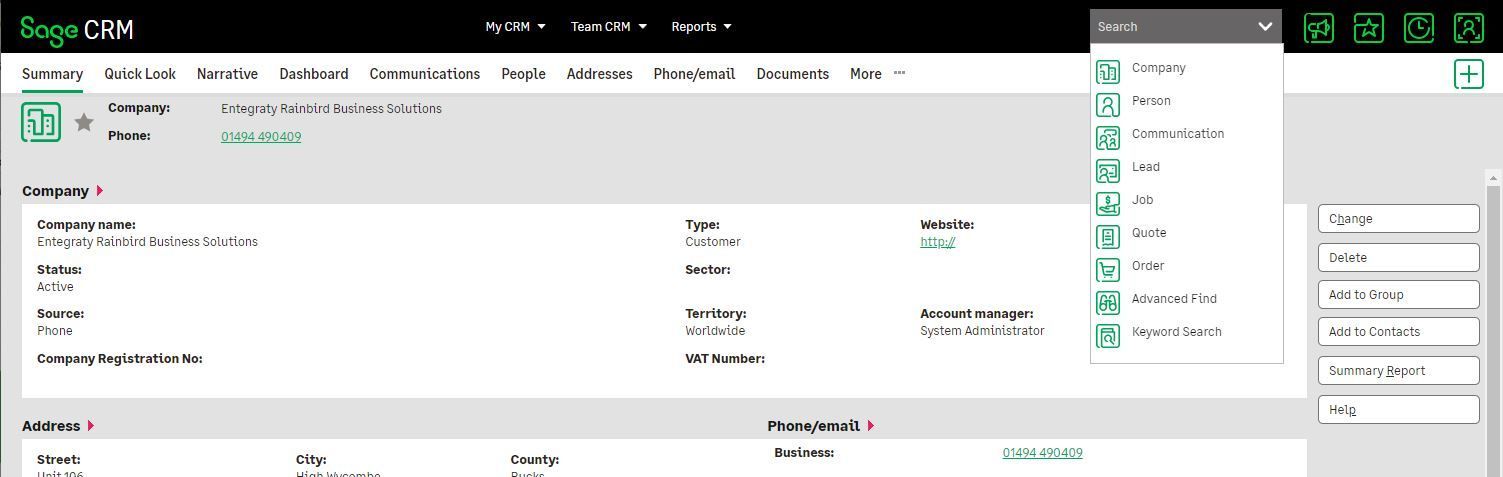Expand the More tabs menu

pos(877,74)
